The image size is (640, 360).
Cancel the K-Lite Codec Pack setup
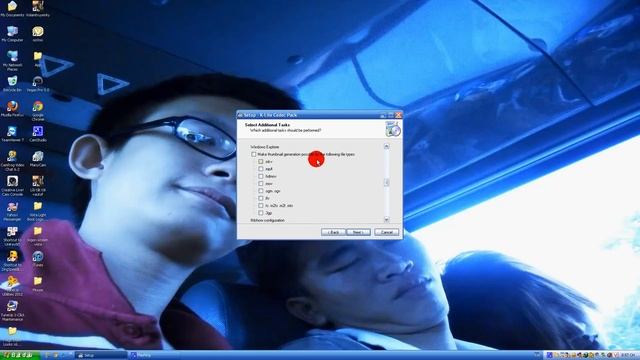tap(386, 232)
